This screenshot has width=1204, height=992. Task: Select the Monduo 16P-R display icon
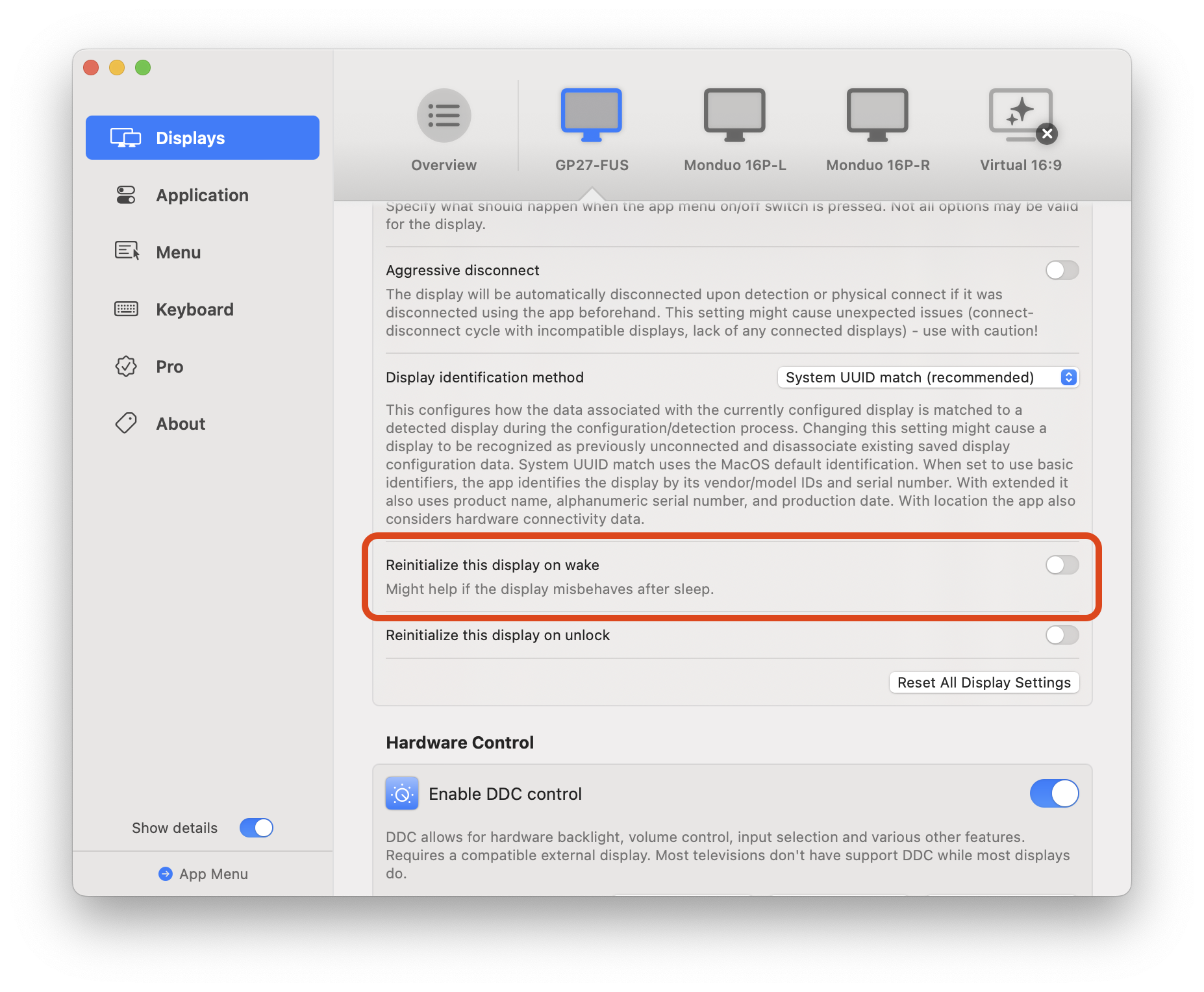point(877,115)
